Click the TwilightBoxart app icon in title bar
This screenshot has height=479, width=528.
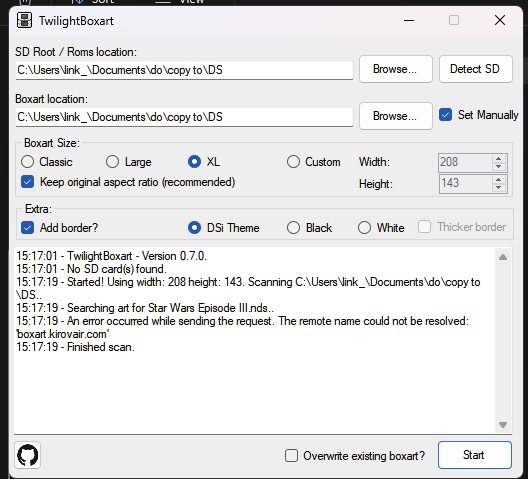[24, 21]
